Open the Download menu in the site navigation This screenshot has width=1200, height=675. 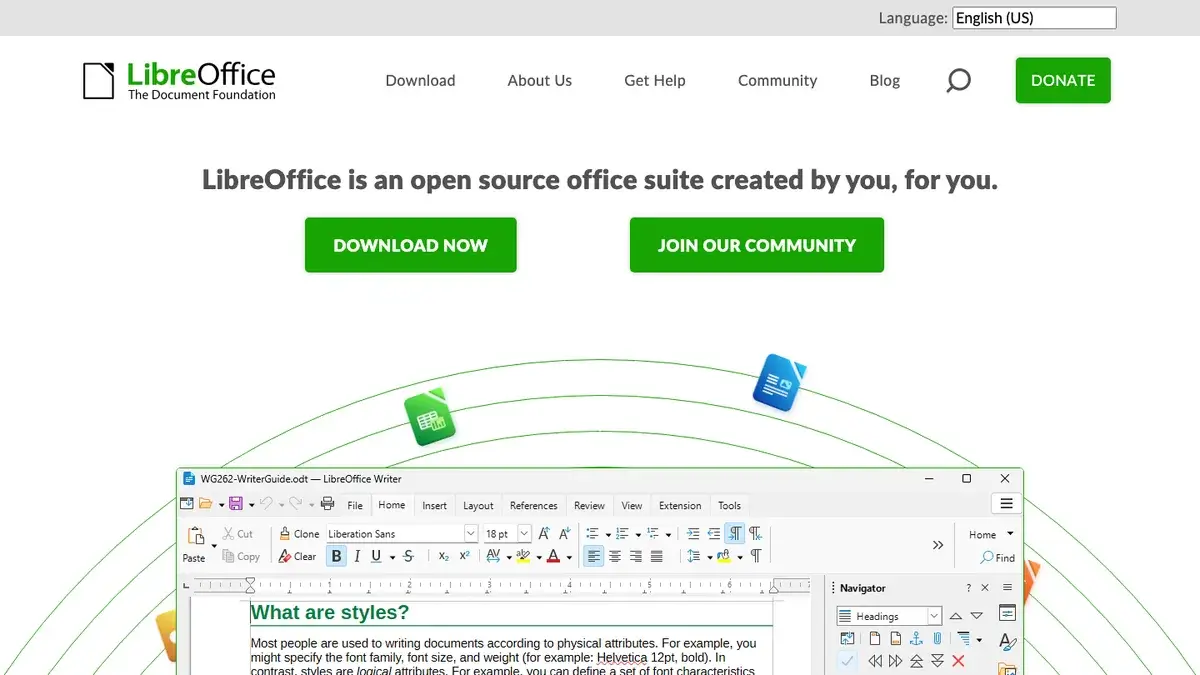(420, 80)
